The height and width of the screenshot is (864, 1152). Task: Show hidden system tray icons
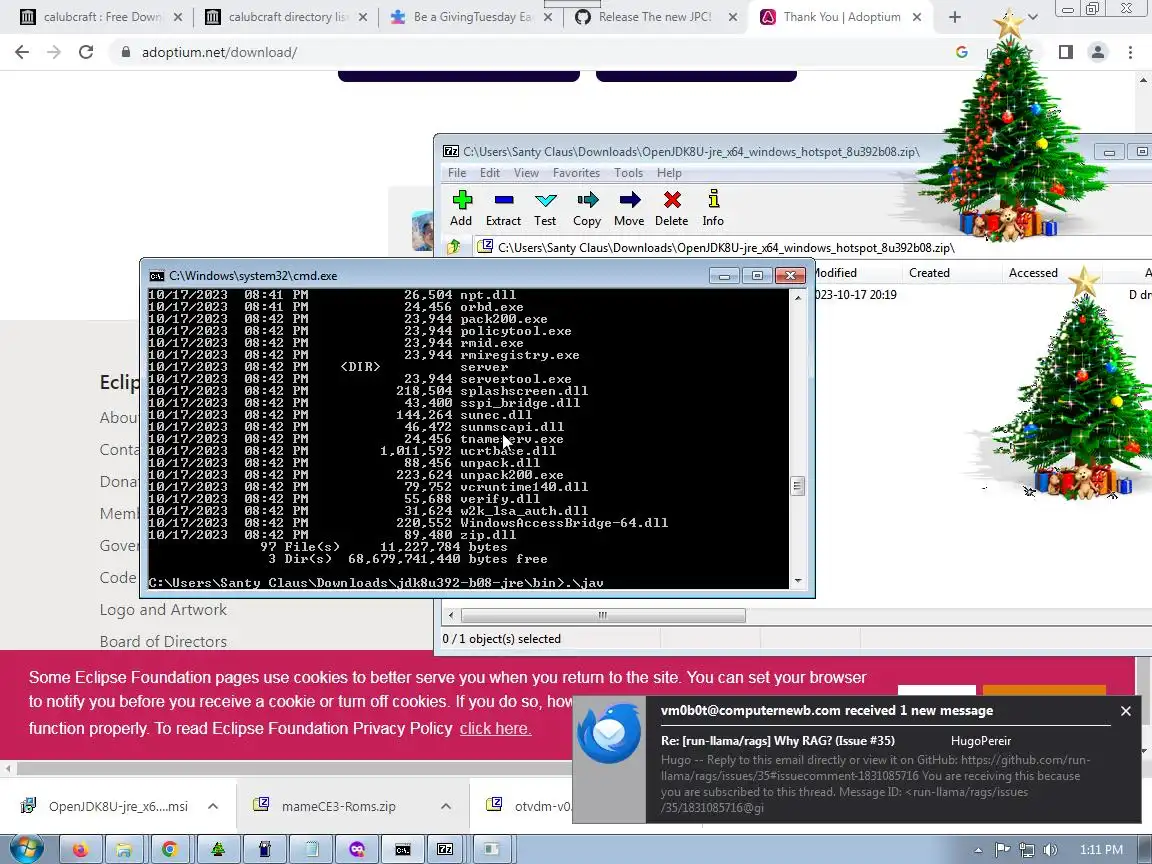coord(978,850)
